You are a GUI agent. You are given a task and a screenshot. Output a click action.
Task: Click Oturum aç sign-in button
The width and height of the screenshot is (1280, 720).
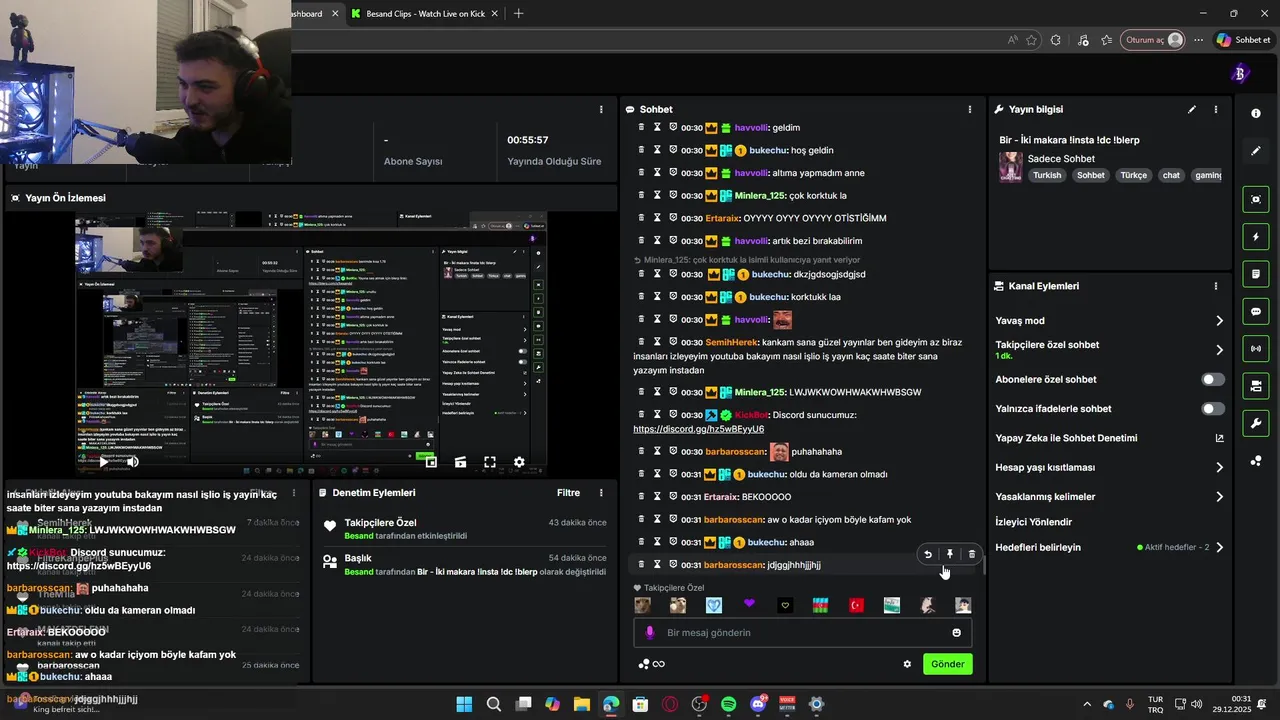[1153, 40]
